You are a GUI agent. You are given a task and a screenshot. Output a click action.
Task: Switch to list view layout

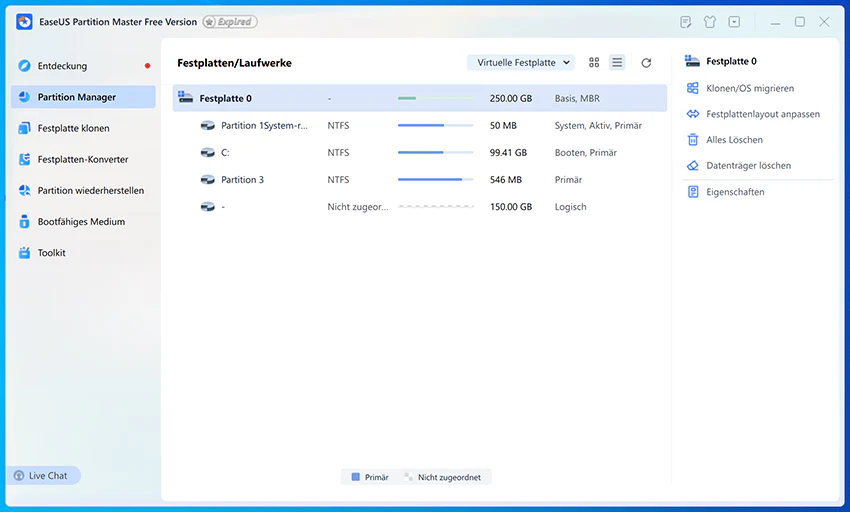click(617, 62)
